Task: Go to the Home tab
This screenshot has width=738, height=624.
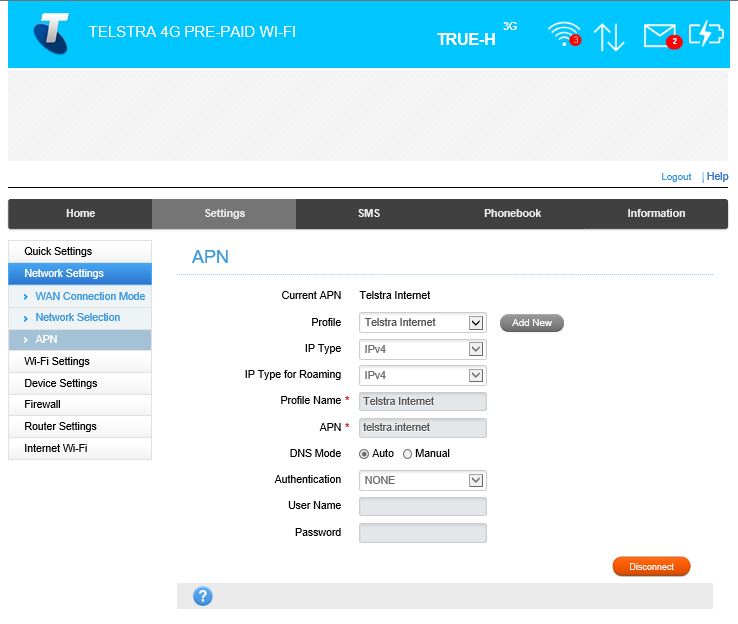Action: (80, 214)
